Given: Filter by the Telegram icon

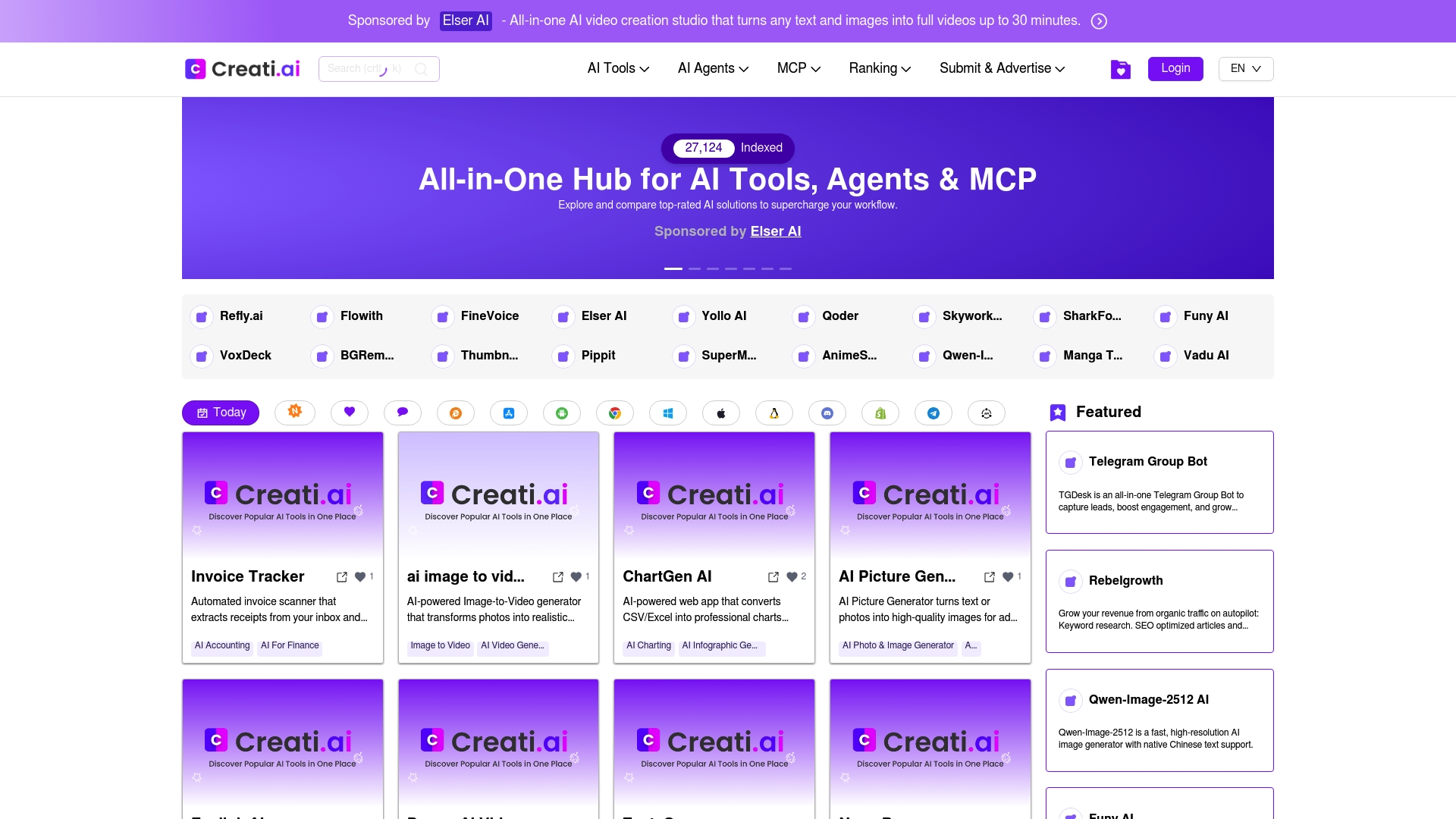Looking at the screenshot, I should [x=934, y=413].
